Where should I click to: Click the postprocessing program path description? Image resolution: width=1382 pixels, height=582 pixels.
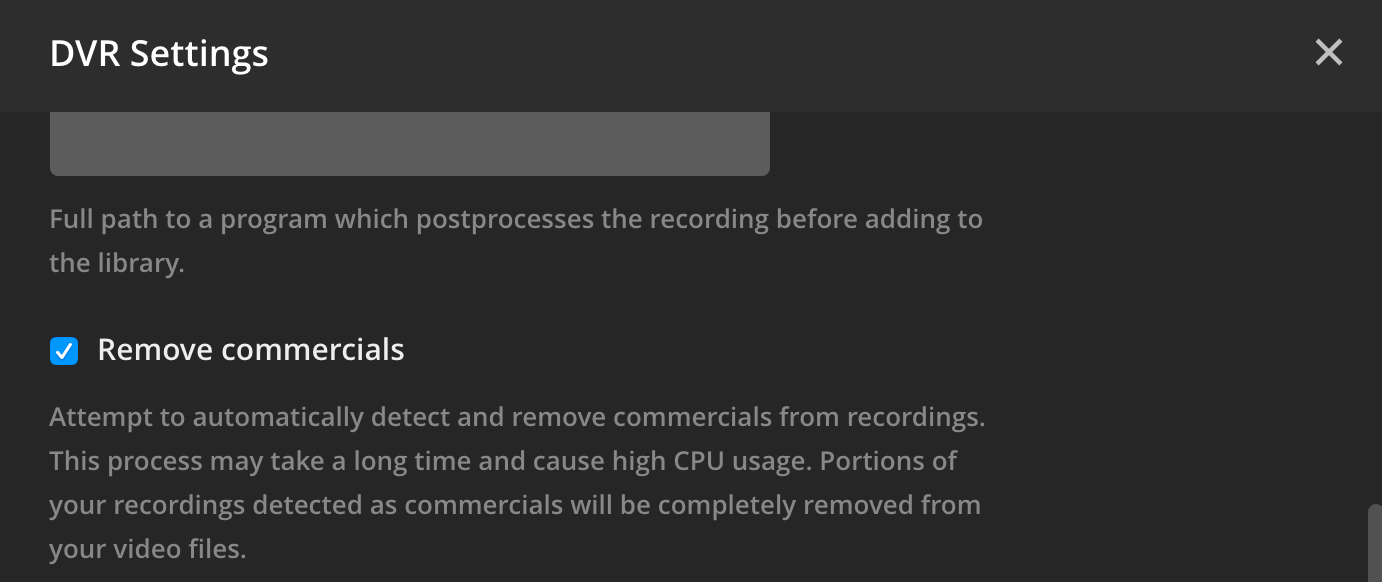click(x=515, y=241)
